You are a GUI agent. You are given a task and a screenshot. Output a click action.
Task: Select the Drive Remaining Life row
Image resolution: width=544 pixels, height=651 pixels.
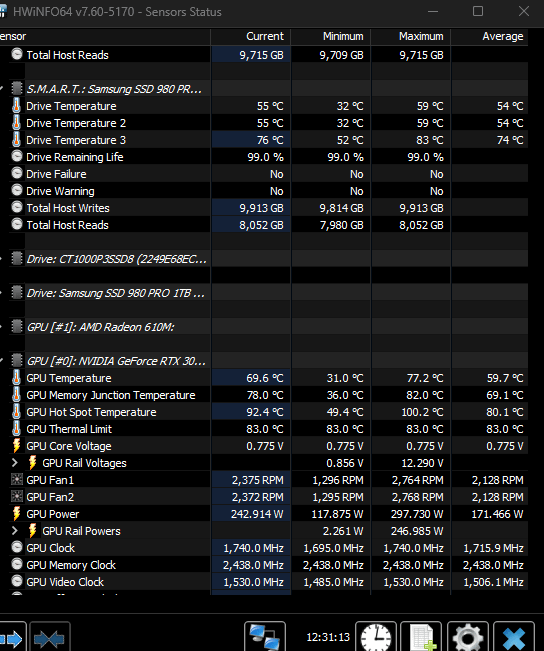pyautogui.click(x=264, y=157)
